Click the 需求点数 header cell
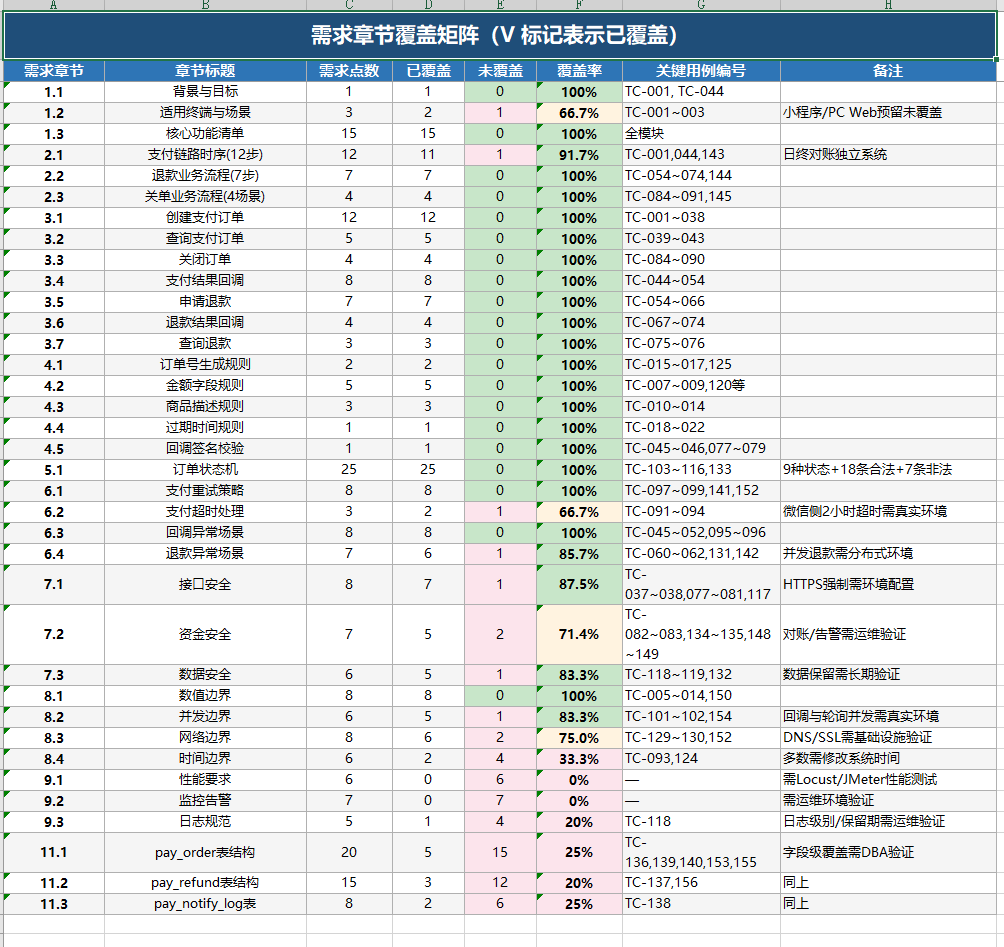Viewport: 1004px width, 947px height. coord(349,71)
